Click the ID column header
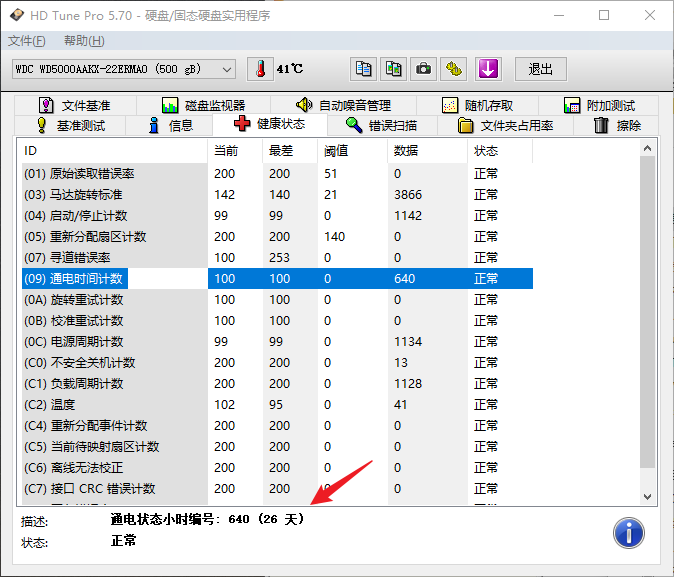 [113, 151]
